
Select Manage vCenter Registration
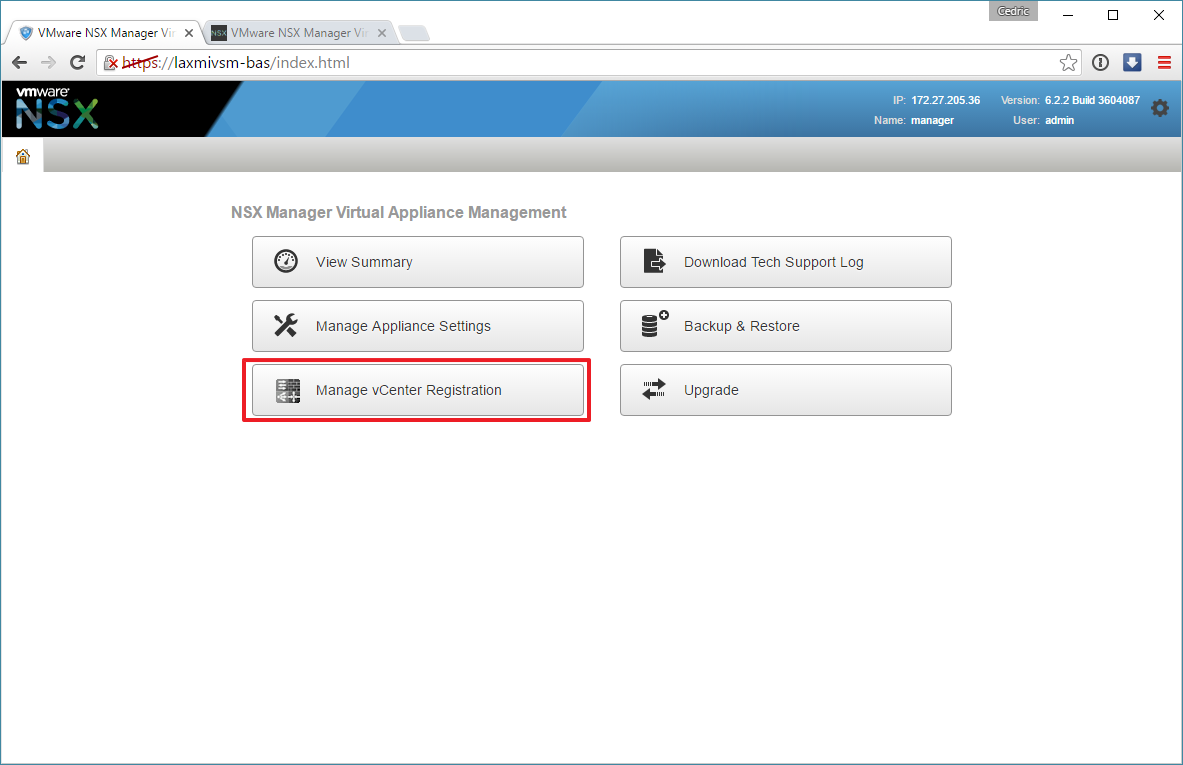click(x=417, y=390)
